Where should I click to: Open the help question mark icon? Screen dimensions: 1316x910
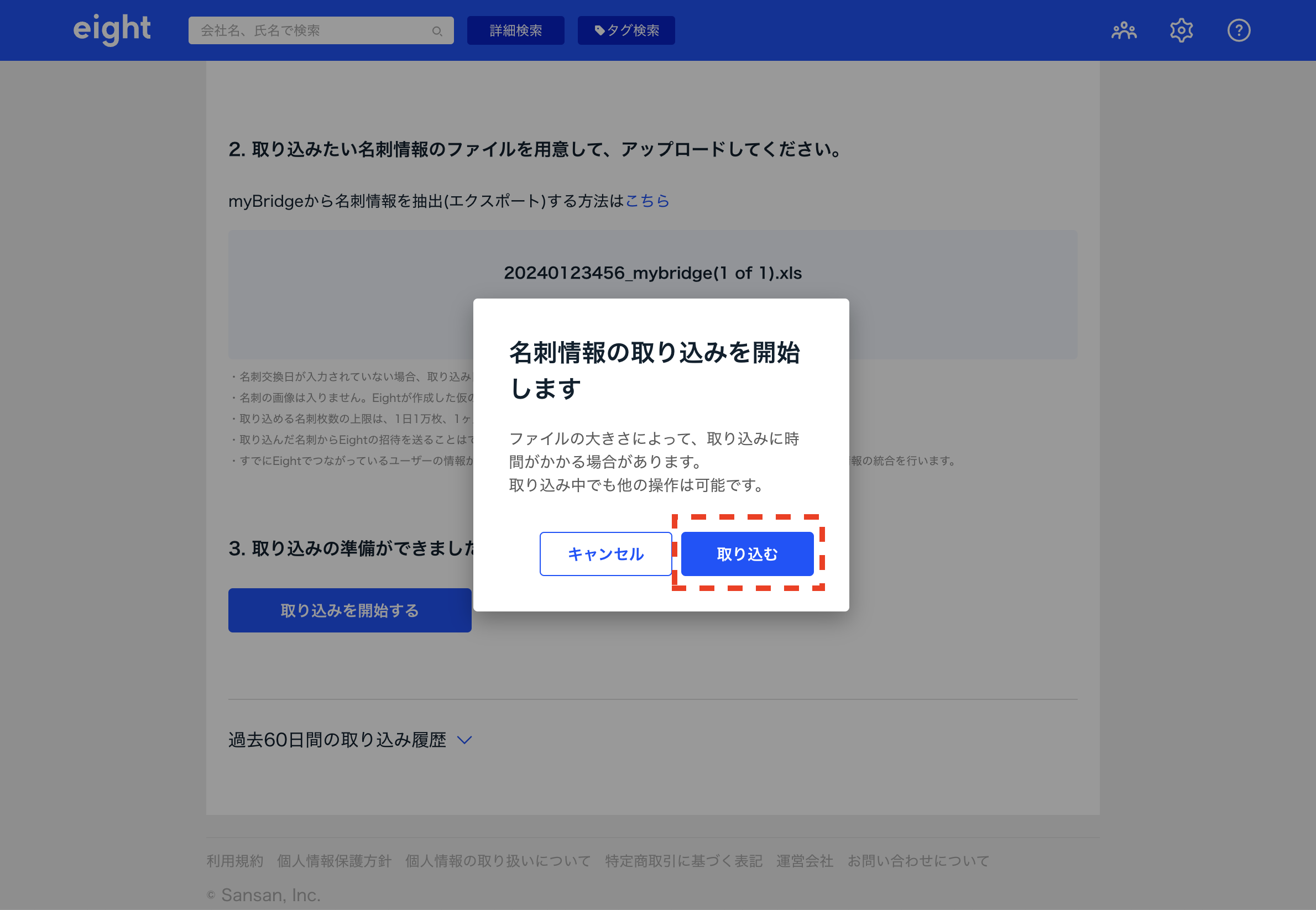pos(1239,30)
